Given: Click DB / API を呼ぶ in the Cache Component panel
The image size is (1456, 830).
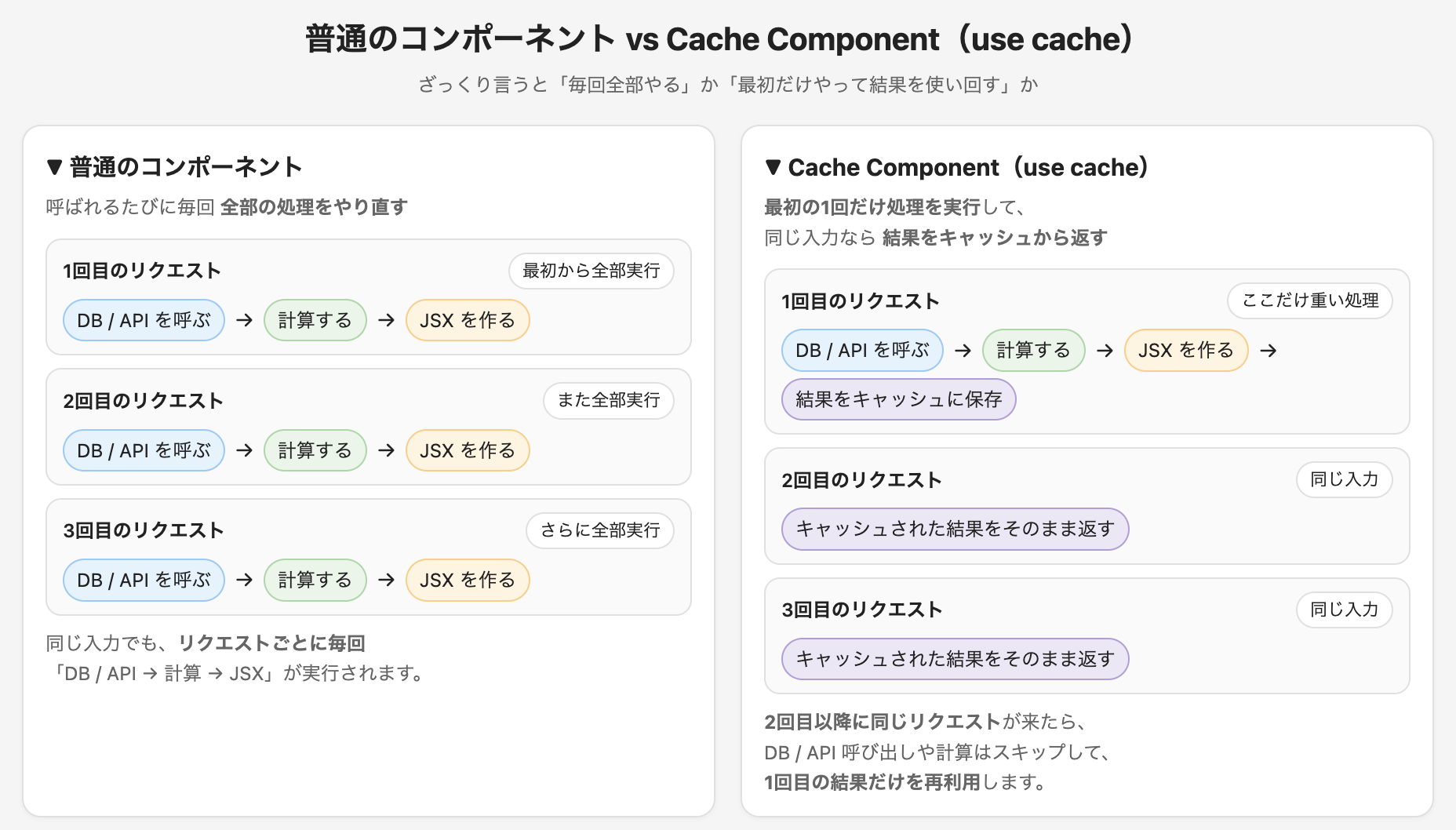Looking at the screenshot, I should coord(862,351).
